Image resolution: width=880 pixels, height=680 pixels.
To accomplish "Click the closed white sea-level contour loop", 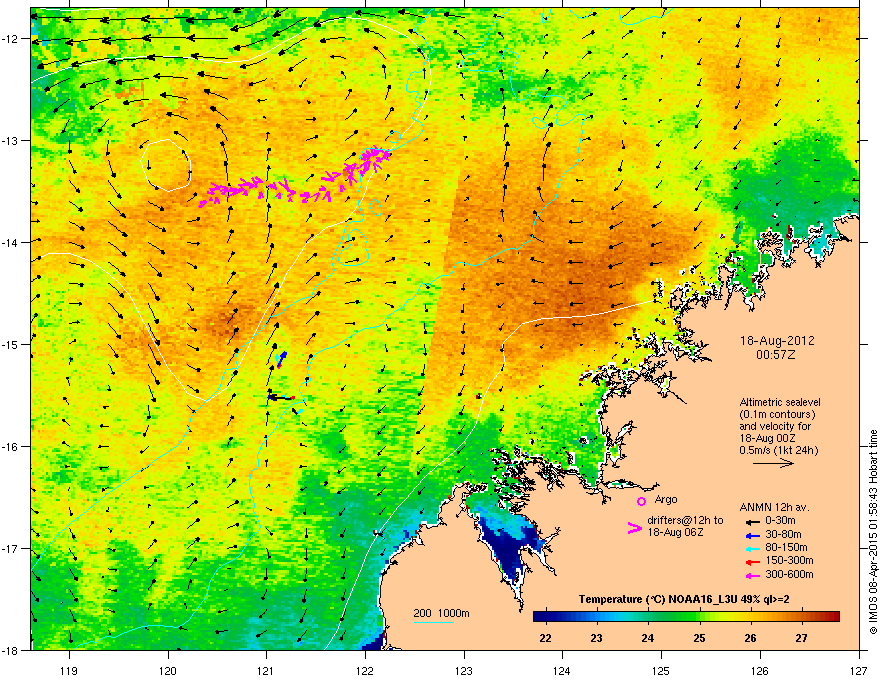I will (x=166, y=165).
